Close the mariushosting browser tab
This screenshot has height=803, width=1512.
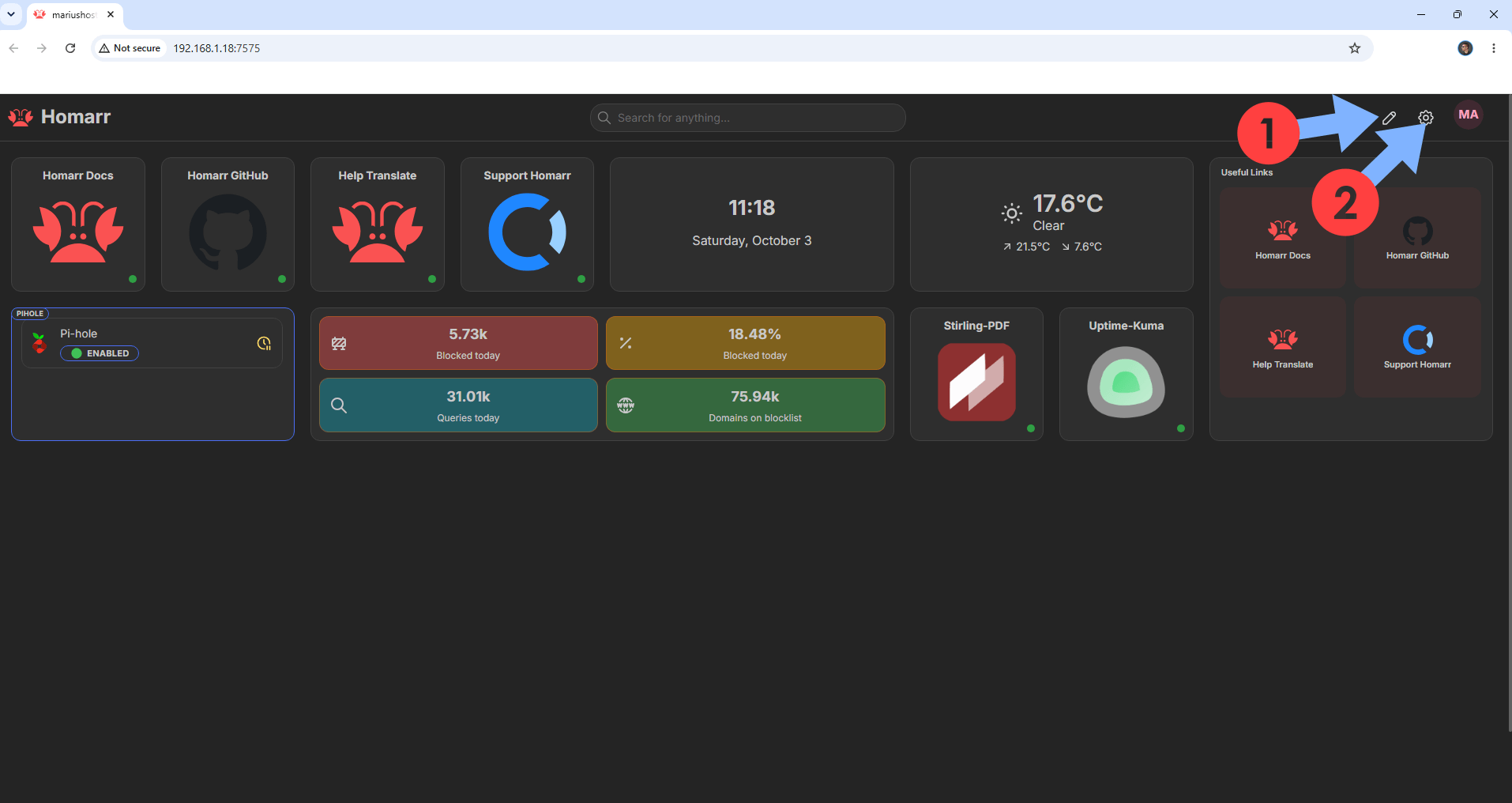[111, 14]
